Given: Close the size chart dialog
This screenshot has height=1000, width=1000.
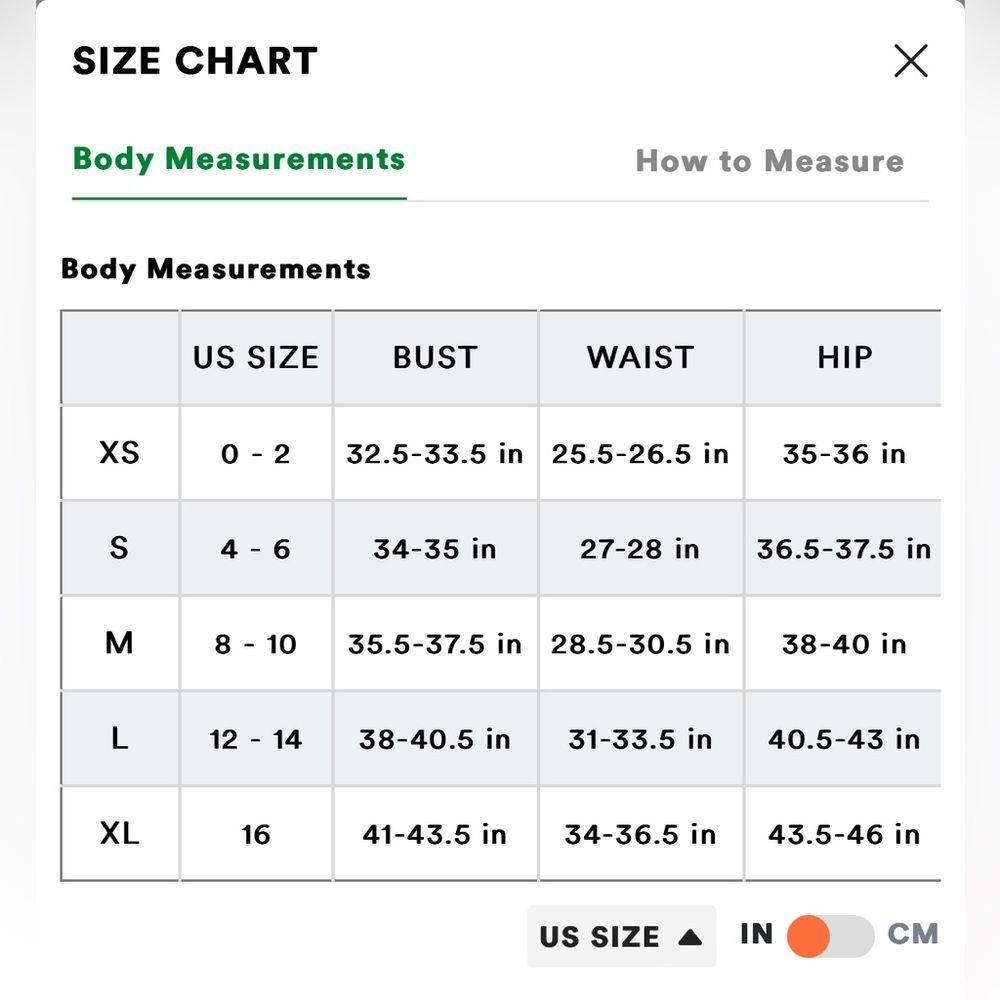Looking at the screenshot, I should [x=911, y=61].
